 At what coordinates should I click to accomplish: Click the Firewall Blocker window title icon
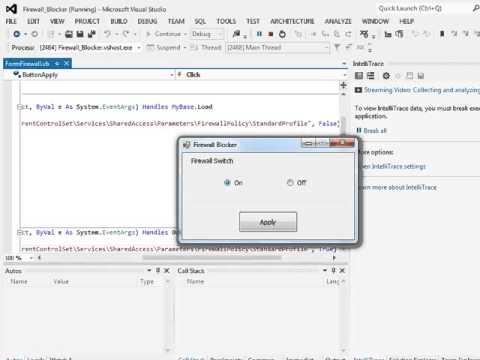(x=186, y=145)
